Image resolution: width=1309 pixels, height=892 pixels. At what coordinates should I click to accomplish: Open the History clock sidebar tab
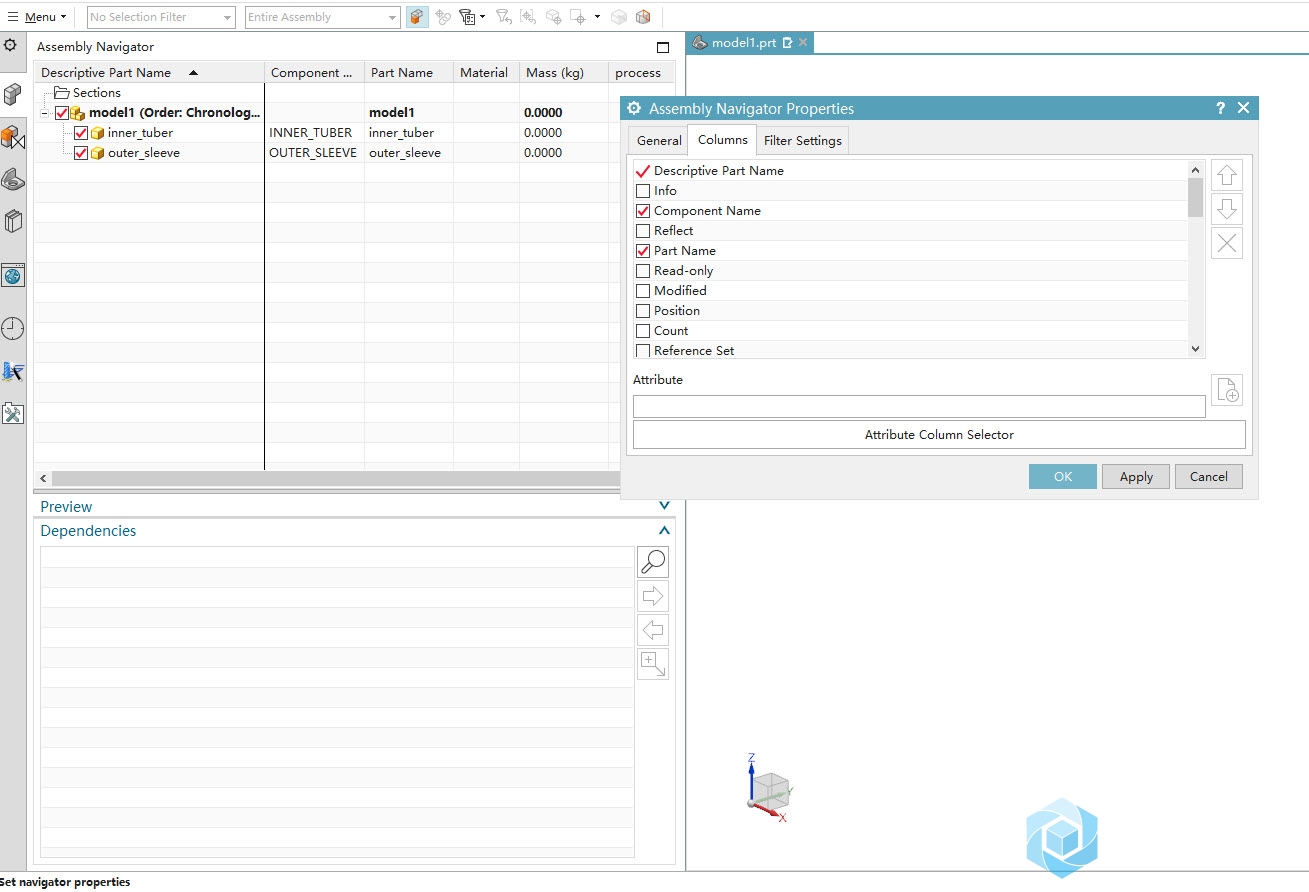[x=12, y=329]
